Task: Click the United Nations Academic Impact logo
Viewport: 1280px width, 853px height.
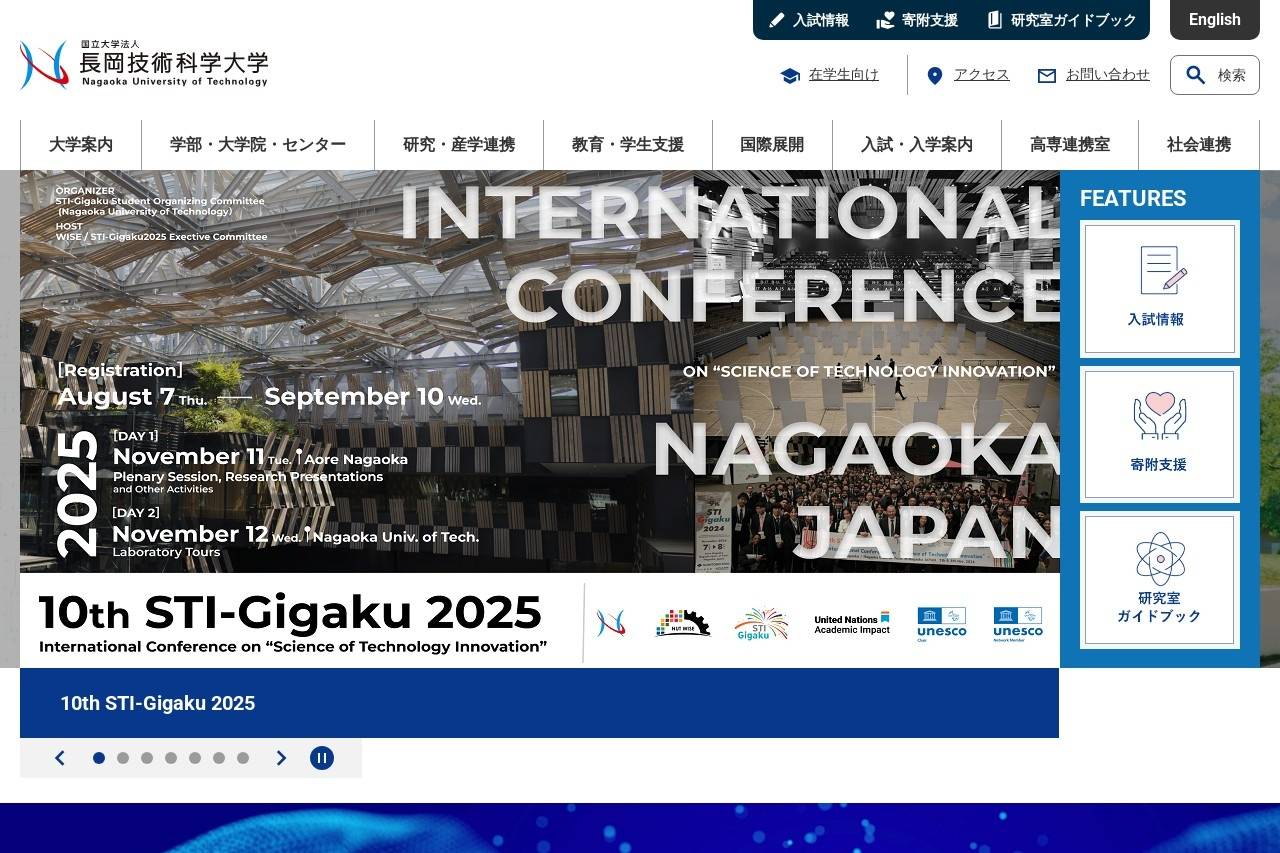Action: (852, 623)
